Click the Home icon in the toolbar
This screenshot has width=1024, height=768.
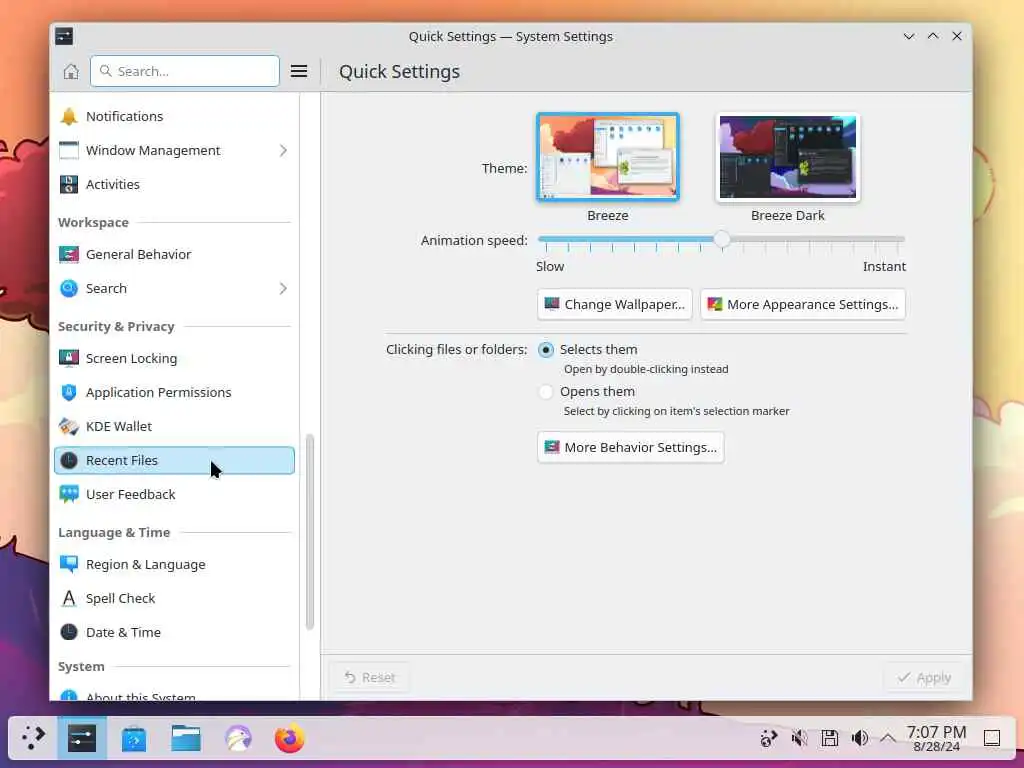point(71,71)
